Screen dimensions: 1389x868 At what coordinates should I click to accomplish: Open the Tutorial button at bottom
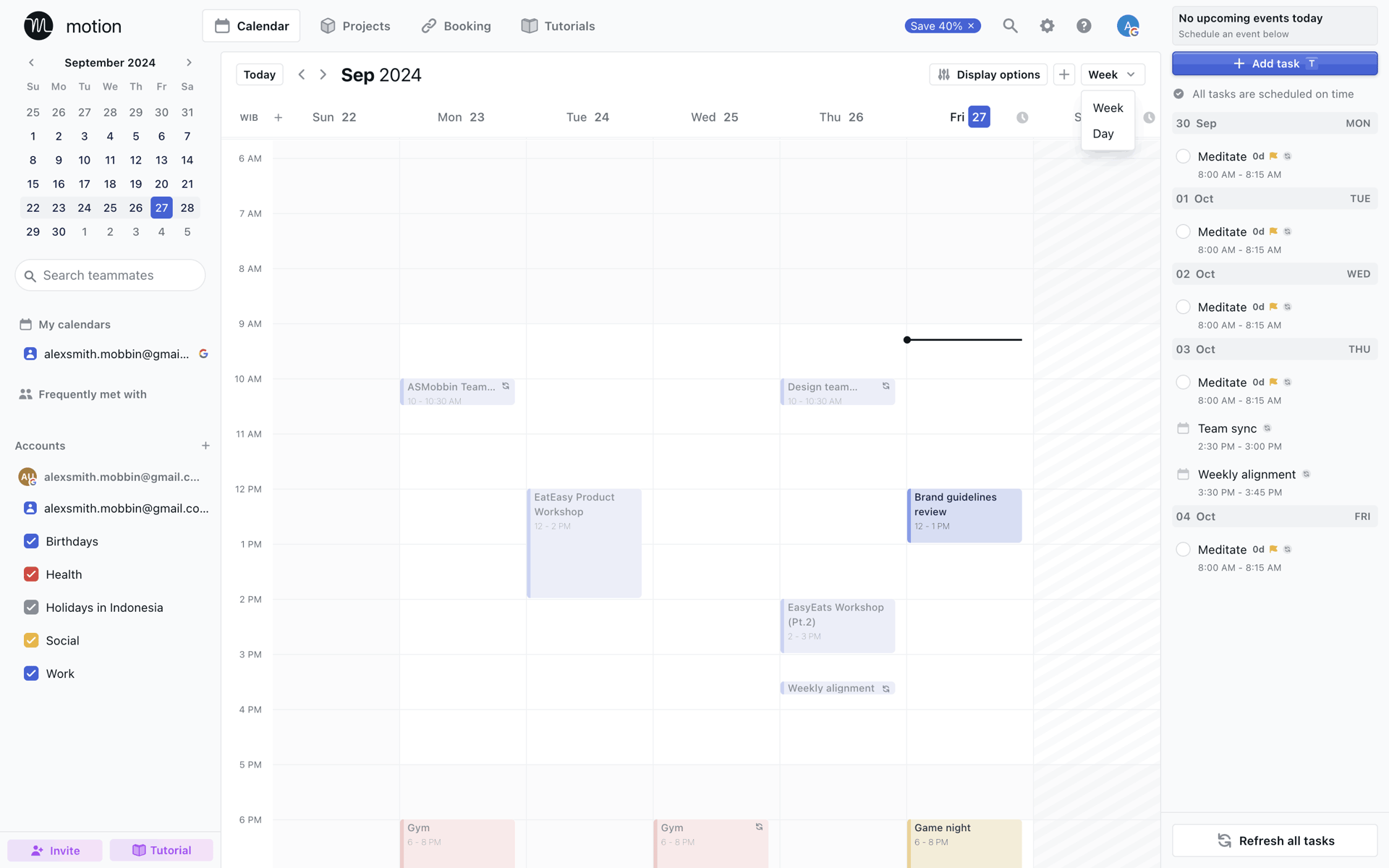tap(161, 850)
